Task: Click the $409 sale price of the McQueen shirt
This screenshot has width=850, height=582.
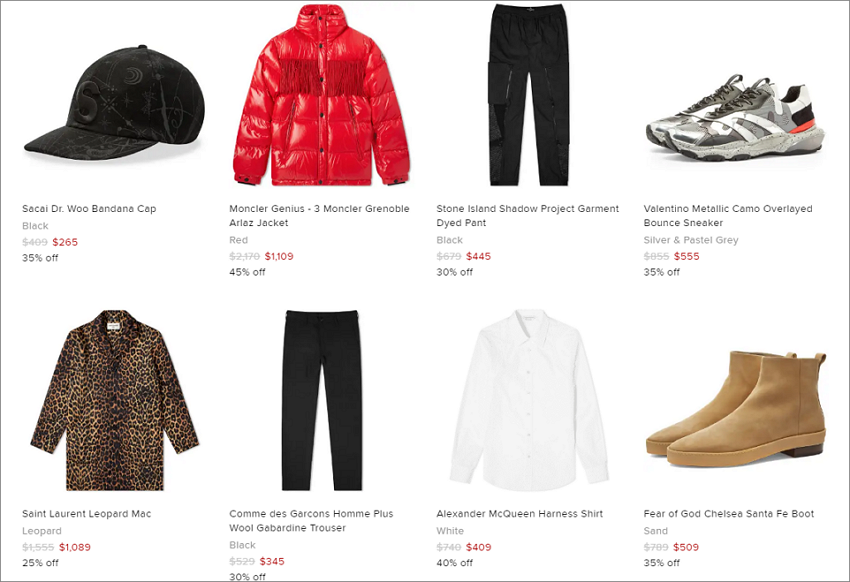Action: (479, 547)
